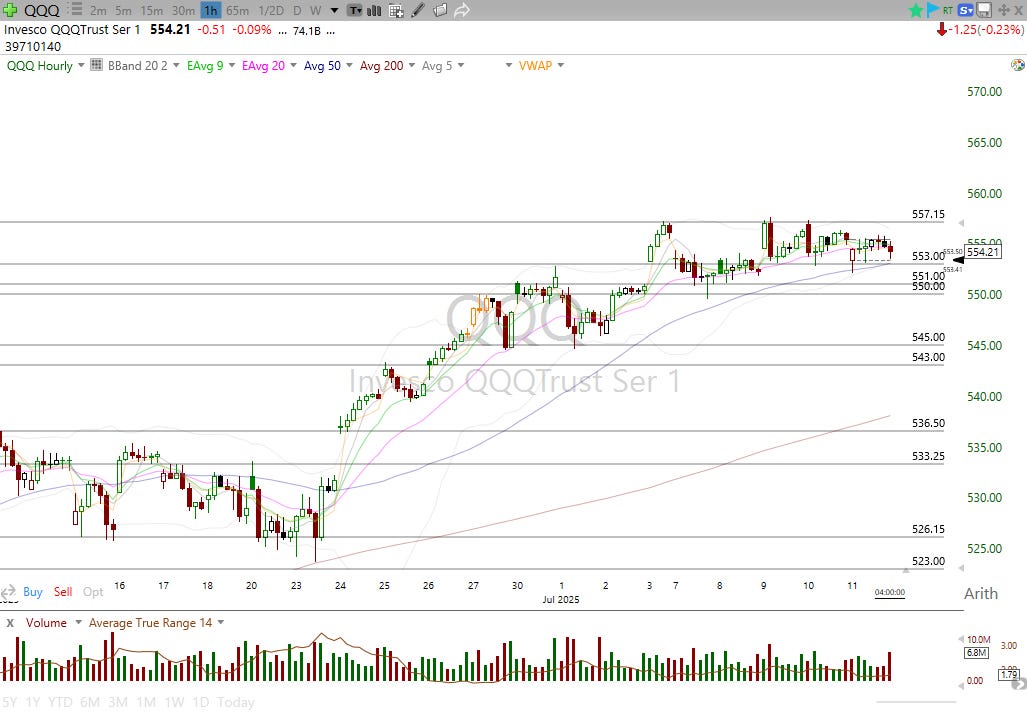Image resolution: width=1027 pixels, height=712 pixels.
Task: Click the add indicator grid-plus icon
Action: 396,10
